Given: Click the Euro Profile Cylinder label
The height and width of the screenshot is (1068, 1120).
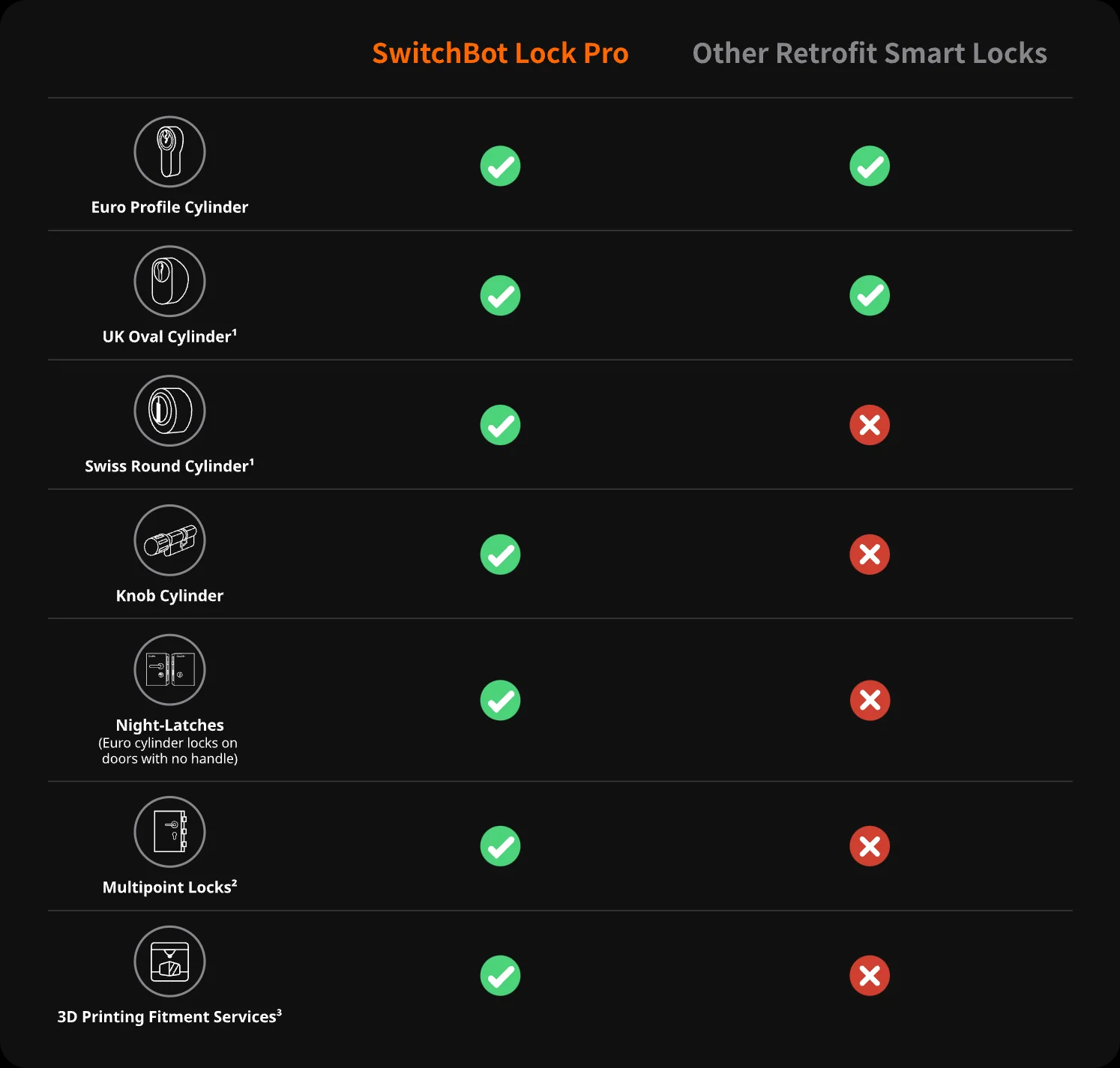Looking at the screenshot, I should tap(169, 208).
